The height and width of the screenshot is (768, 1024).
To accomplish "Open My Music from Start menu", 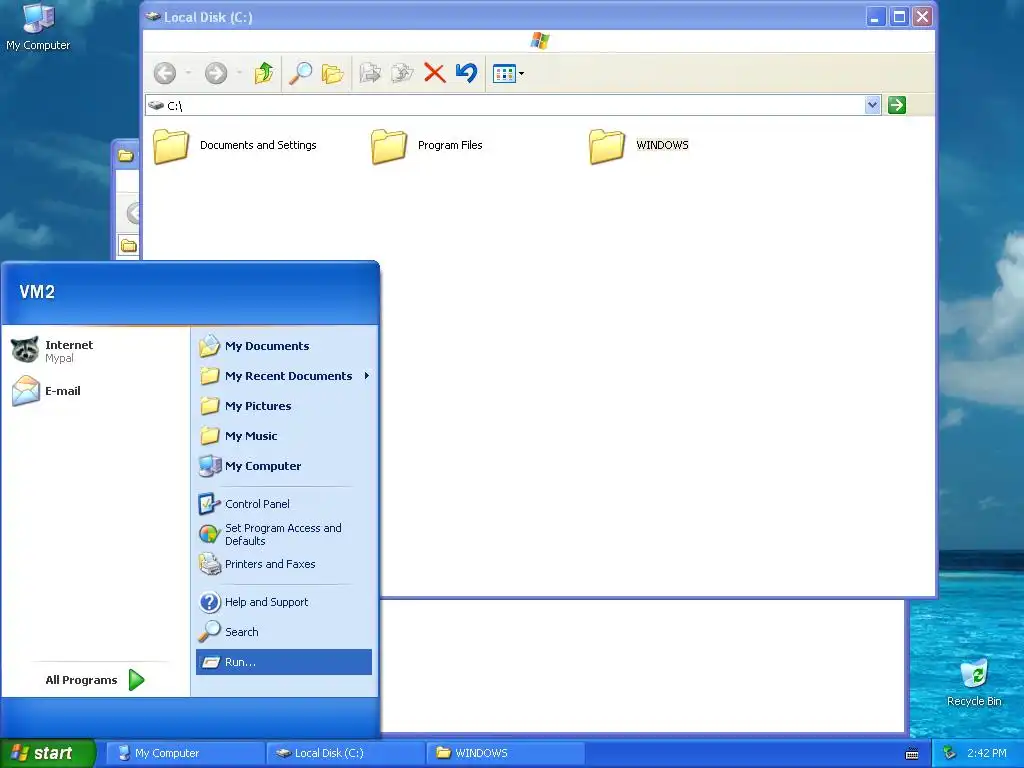I will (284, 436).
